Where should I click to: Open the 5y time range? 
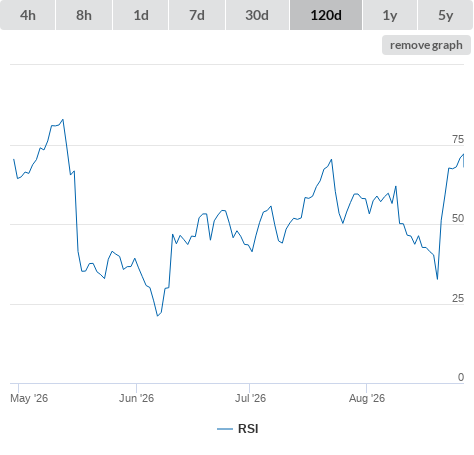446,15
